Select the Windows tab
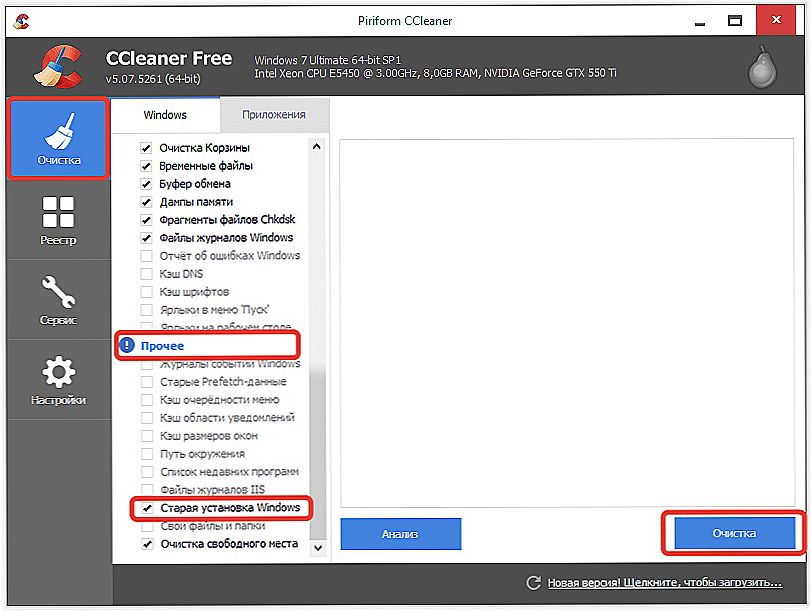The width and height of the screenshot is (811, 611). 165,115
